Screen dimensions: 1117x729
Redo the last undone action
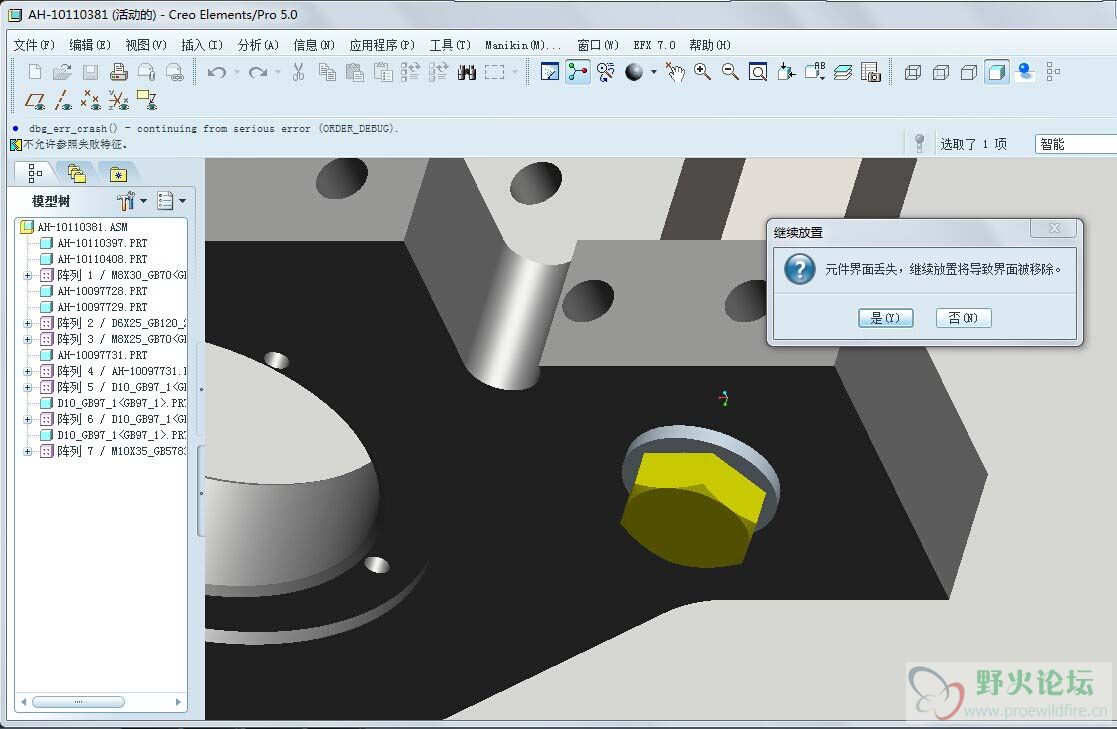[x=258, y=72]
